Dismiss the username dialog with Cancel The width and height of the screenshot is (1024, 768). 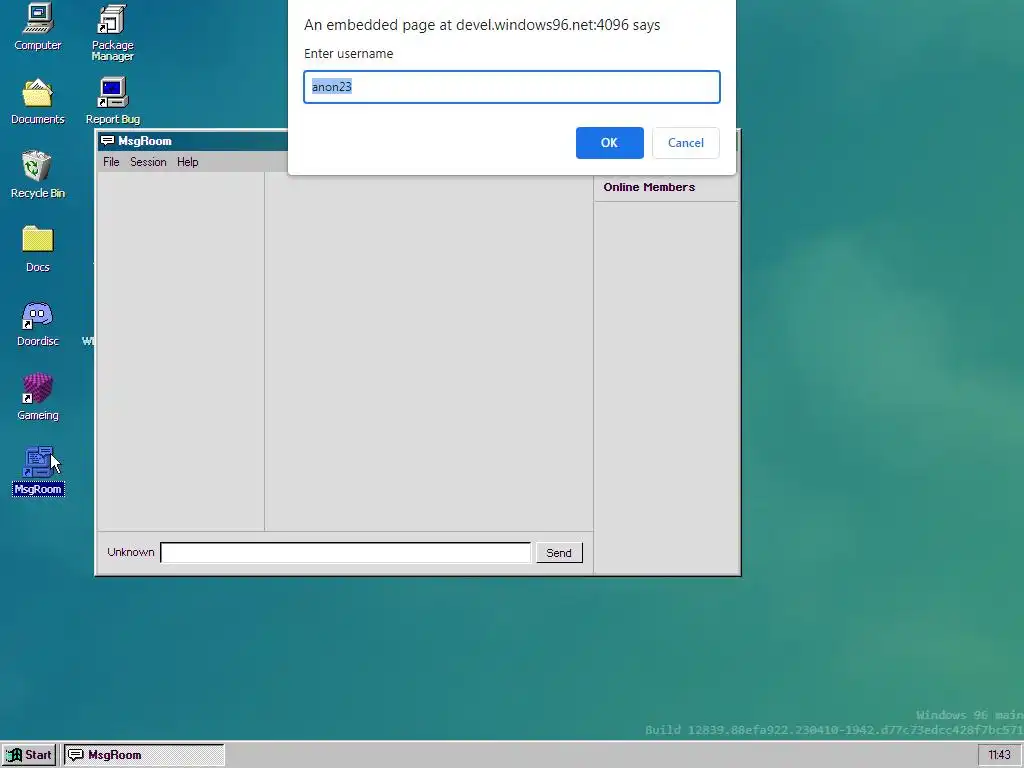pyautogui.click(x=686, y=143)
